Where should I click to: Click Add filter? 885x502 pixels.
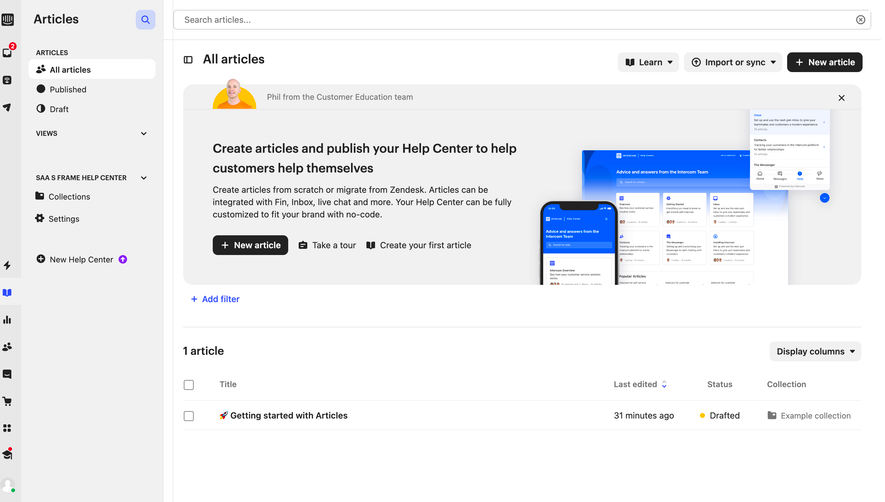pos(215,299)
